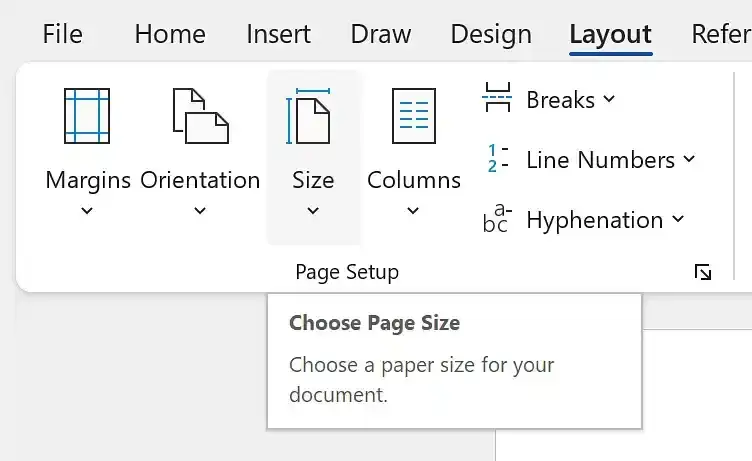Expand the Margins dropdown chevron
Screen dimensions: 752x461
point(87,210)
